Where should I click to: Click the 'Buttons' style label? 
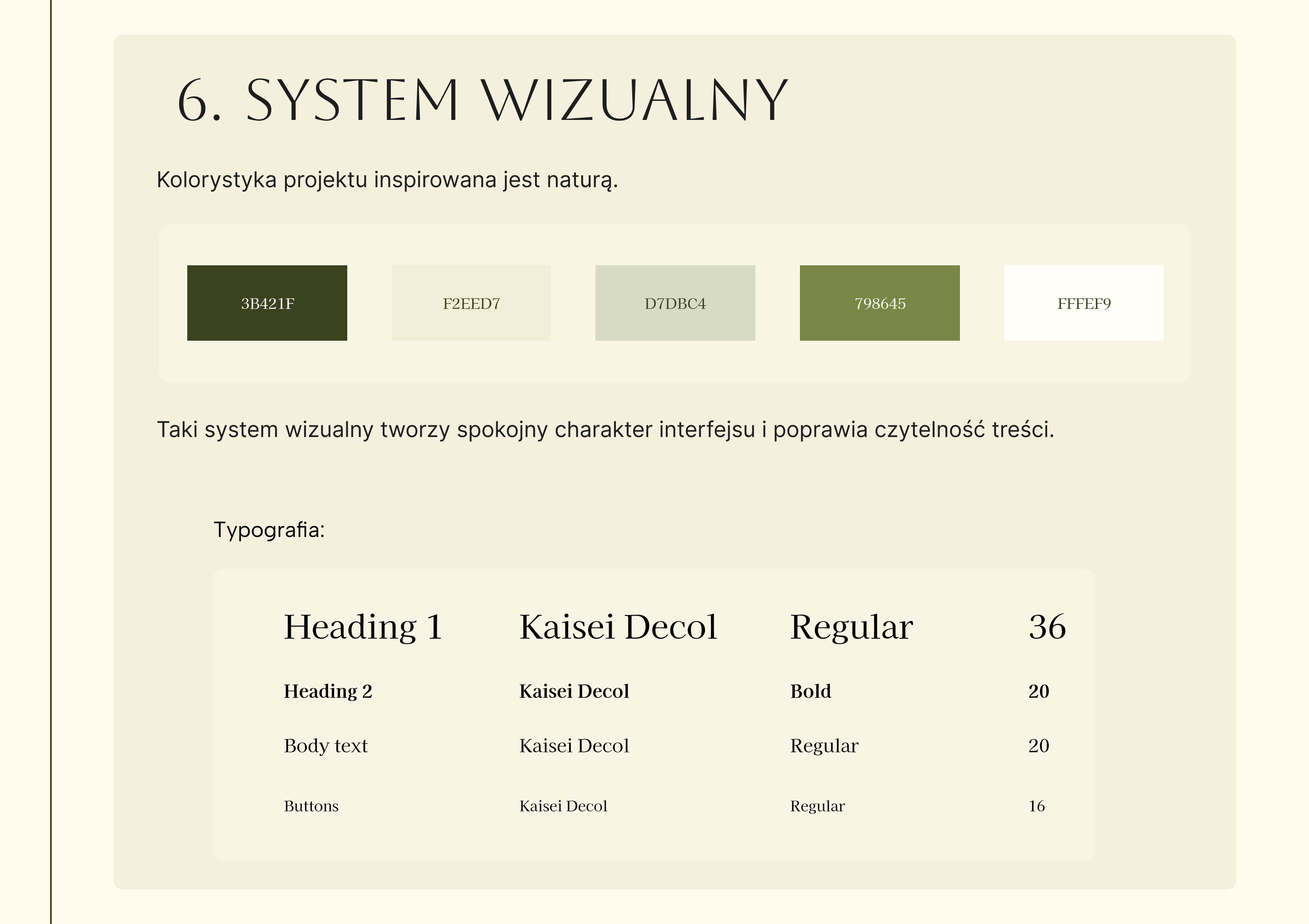point(311,806)
